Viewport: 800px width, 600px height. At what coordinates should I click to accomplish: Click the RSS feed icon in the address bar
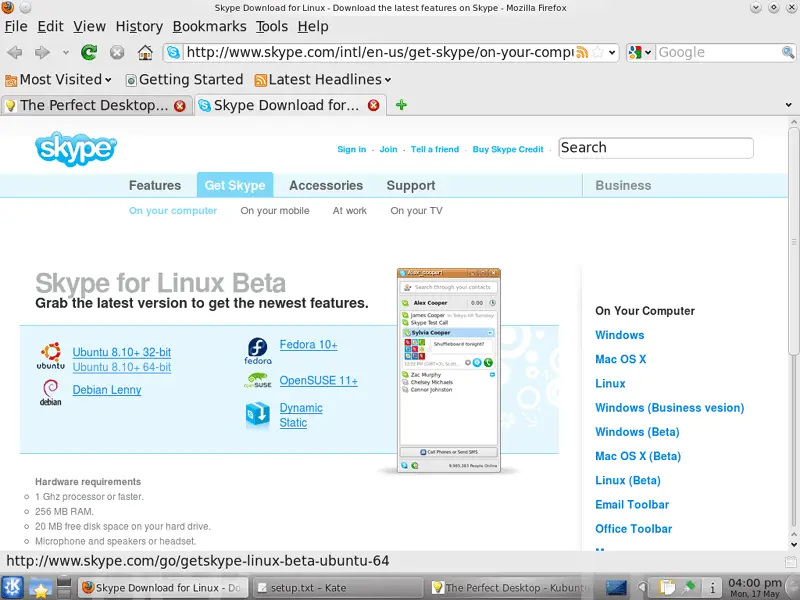(x=582, y=52)
